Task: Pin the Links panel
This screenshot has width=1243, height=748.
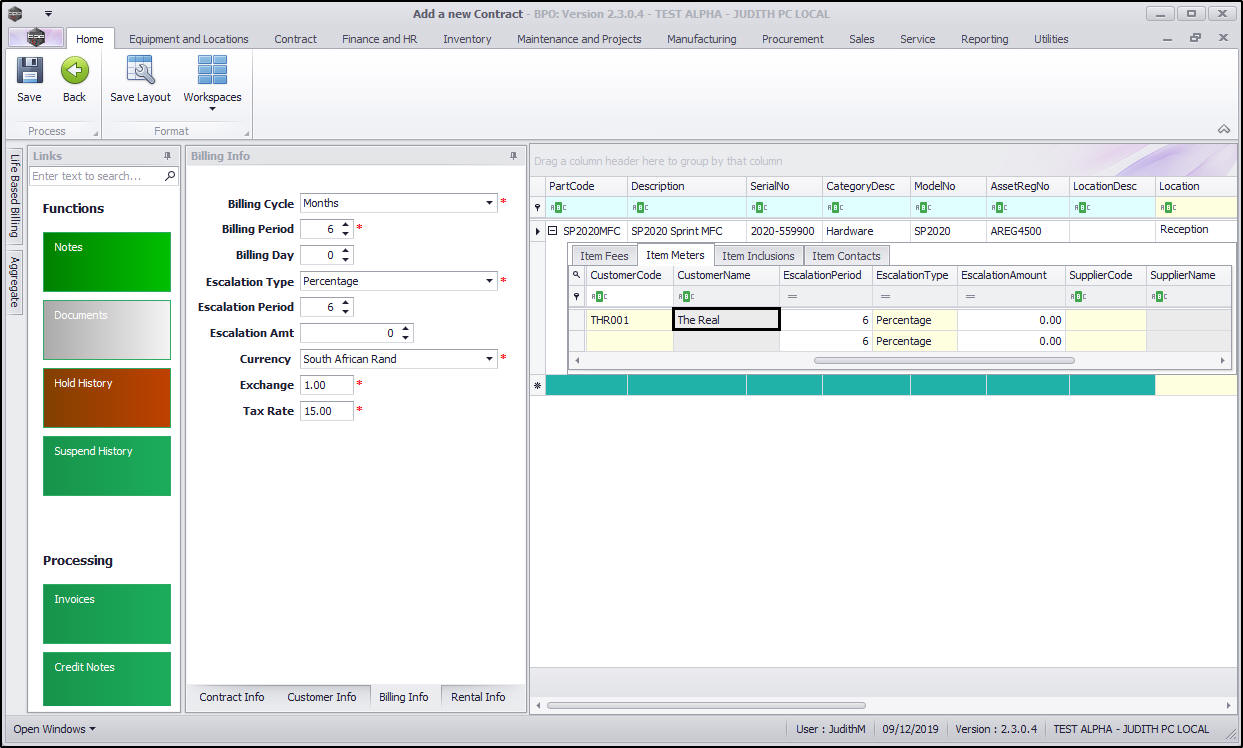Action: [x=168, y=156]
